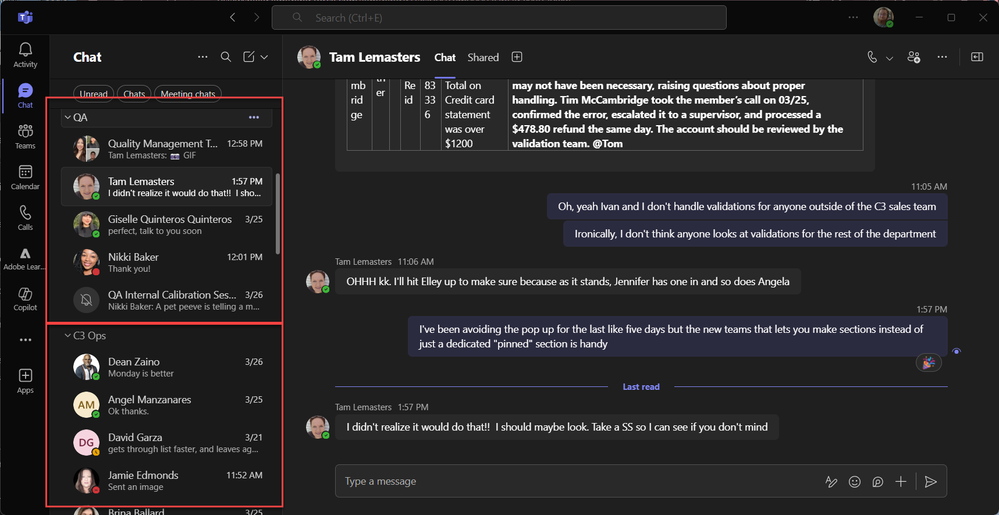The width and height of the screenshot is (999, 515).
Task: Open the emoji picker in compose box
Action: pyautogui.click(x=854, y=482)
